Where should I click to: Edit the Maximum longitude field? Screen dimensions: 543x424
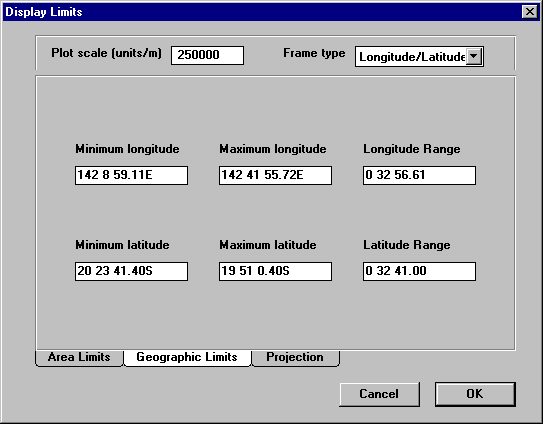[275, 175]
